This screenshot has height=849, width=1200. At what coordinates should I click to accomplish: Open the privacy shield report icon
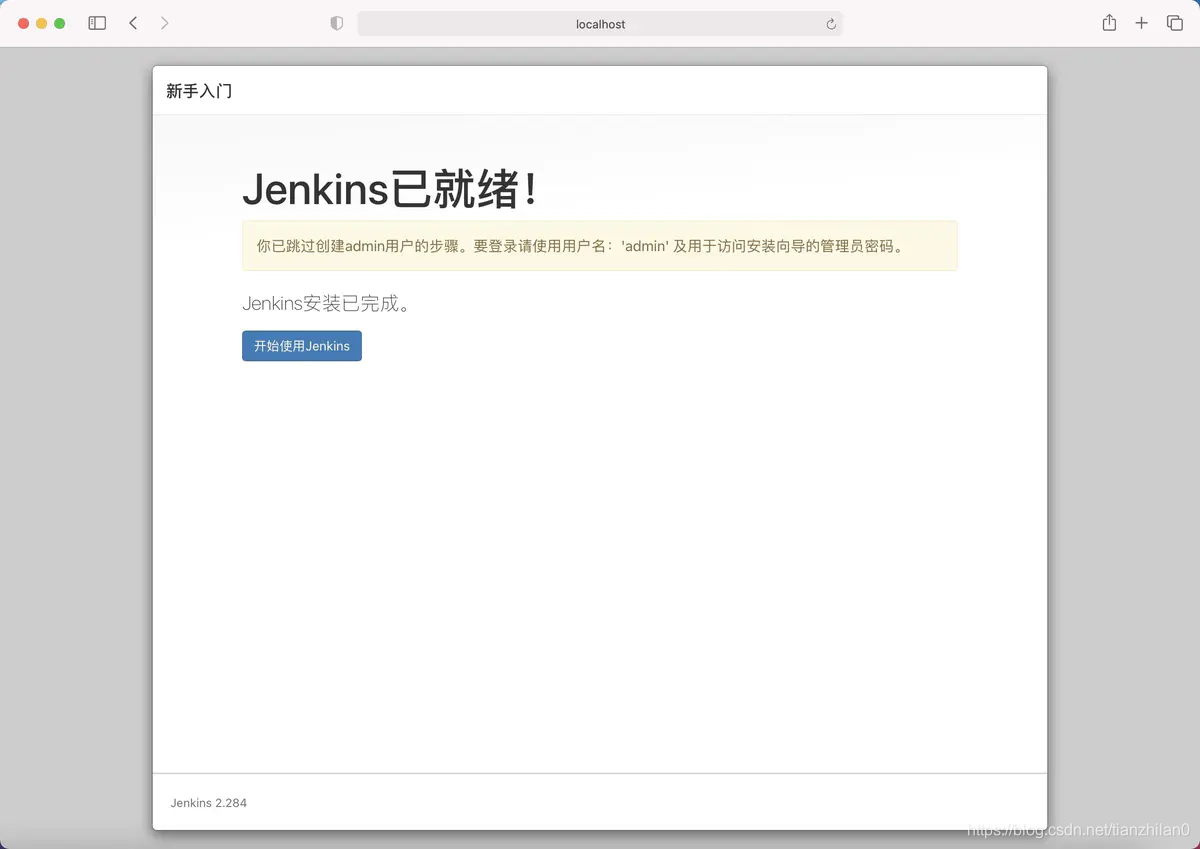(337, 23)
